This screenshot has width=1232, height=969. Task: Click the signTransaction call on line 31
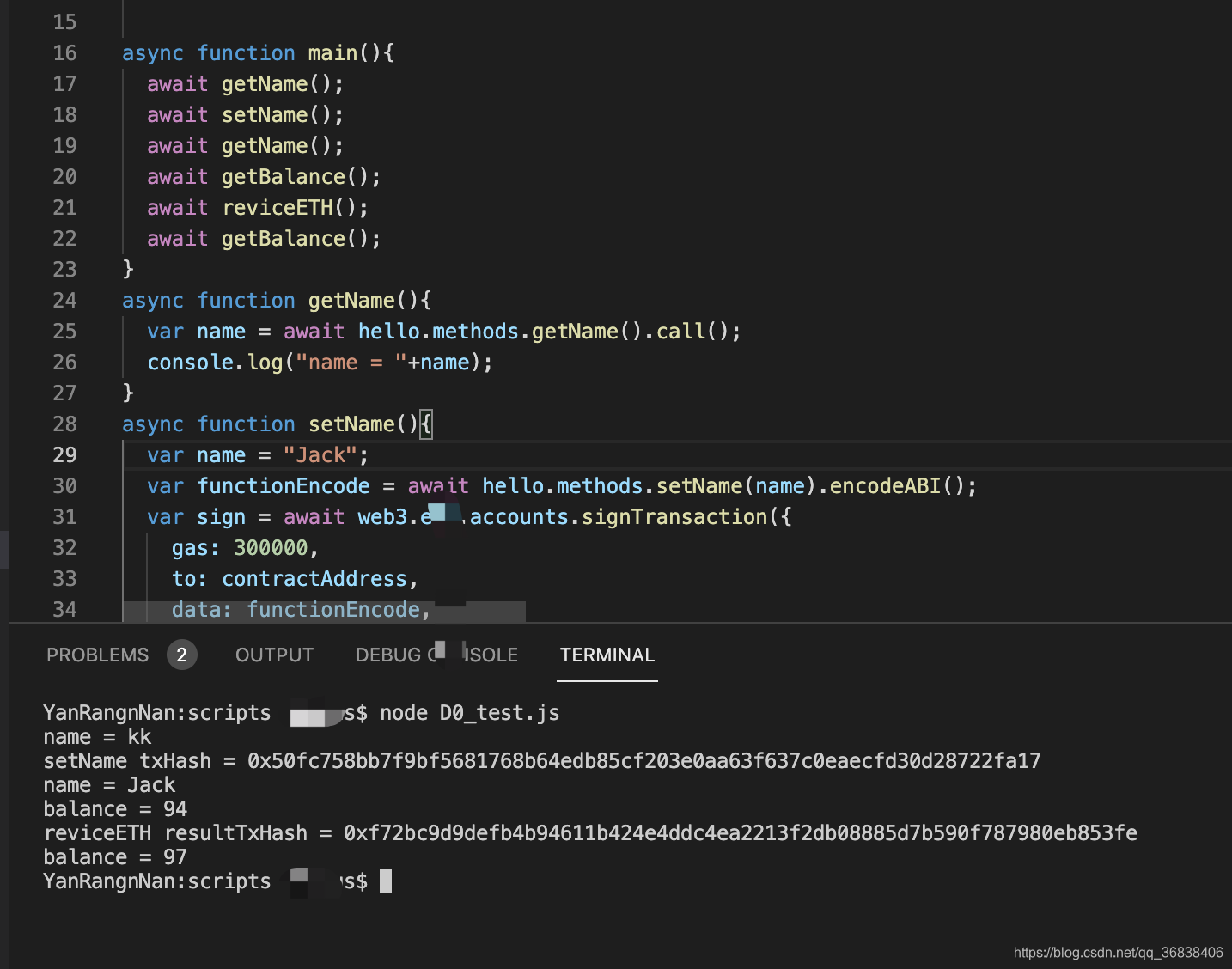click(x=674, y=516)
